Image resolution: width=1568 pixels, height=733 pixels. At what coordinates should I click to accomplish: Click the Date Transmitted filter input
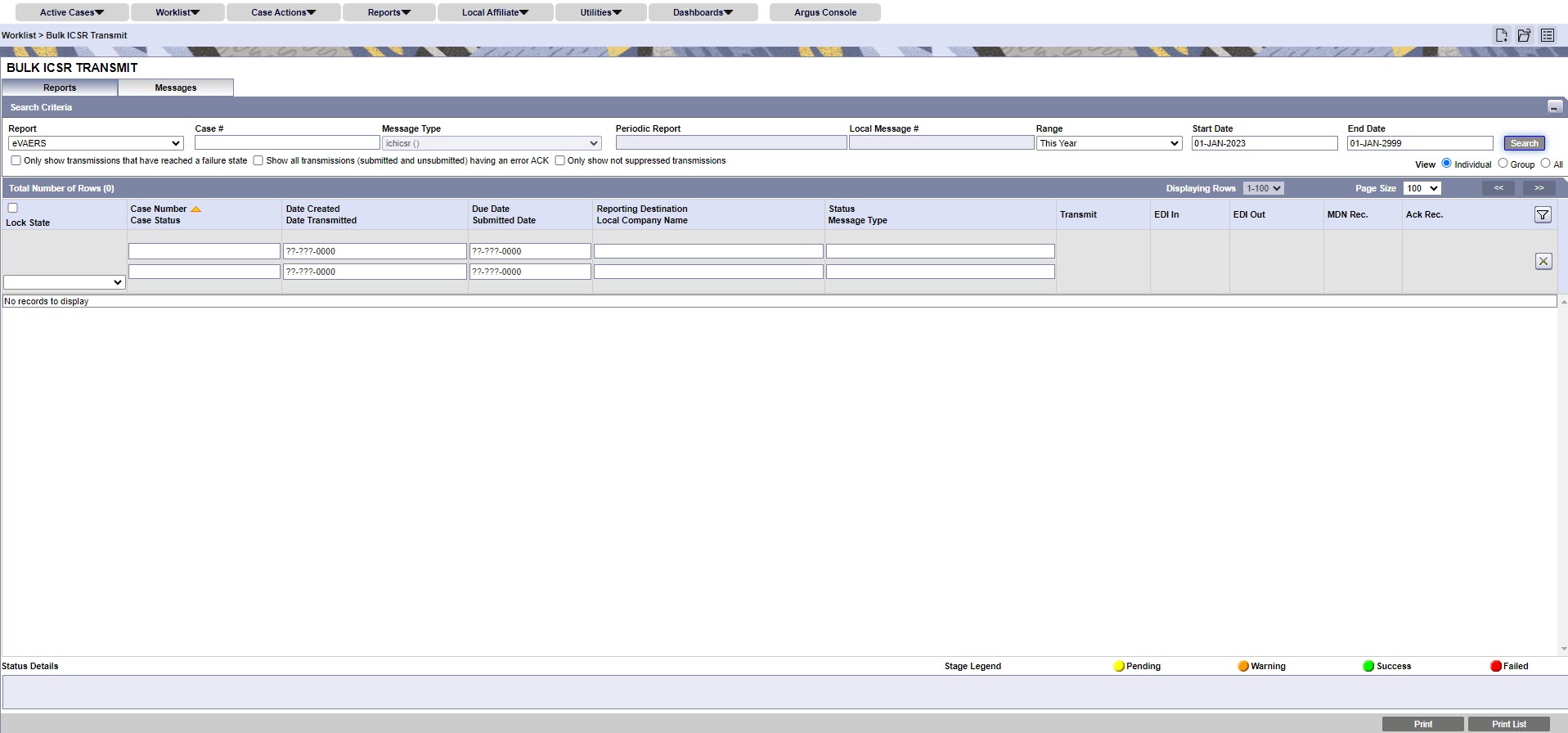coord(375,272)
